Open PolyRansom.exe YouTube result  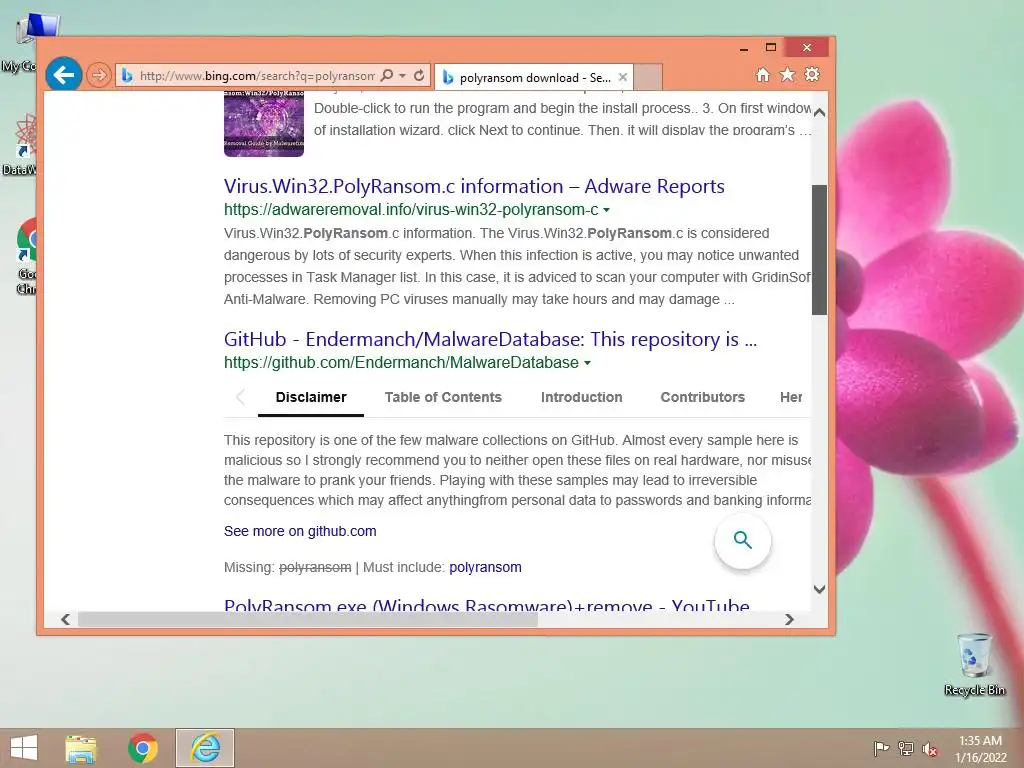coord(487,605)
